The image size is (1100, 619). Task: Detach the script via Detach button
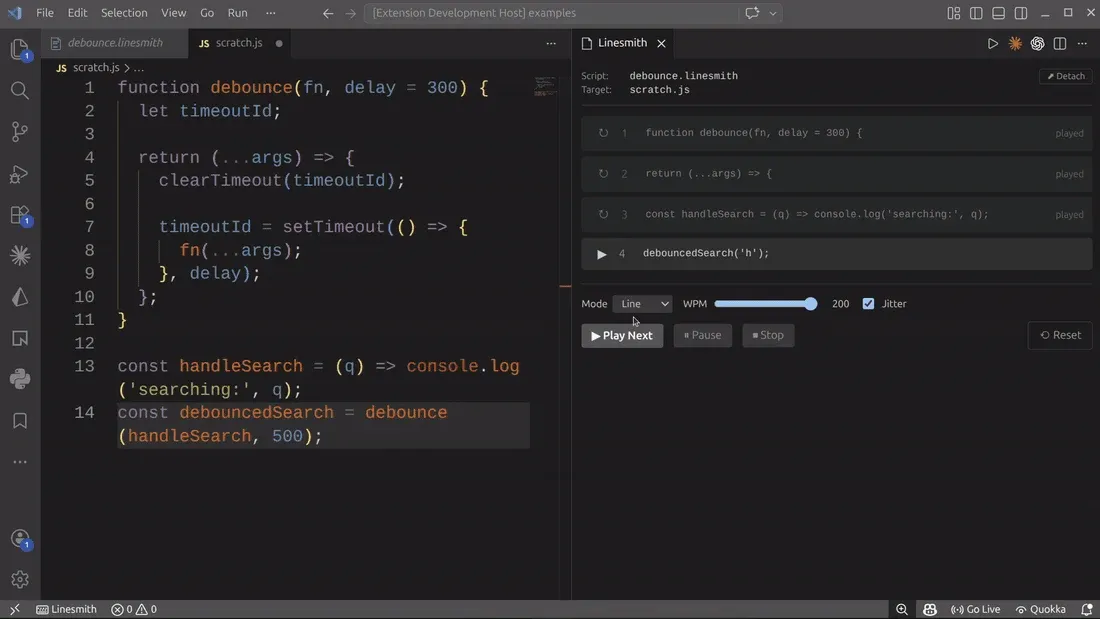point(1066,76)
